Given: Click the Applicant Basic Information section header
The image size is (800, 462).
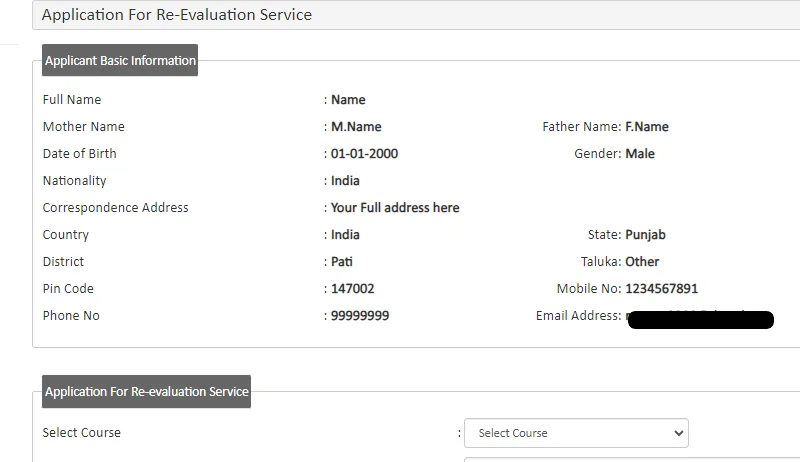Looking at the screenshot, I should tap(120, 60).
